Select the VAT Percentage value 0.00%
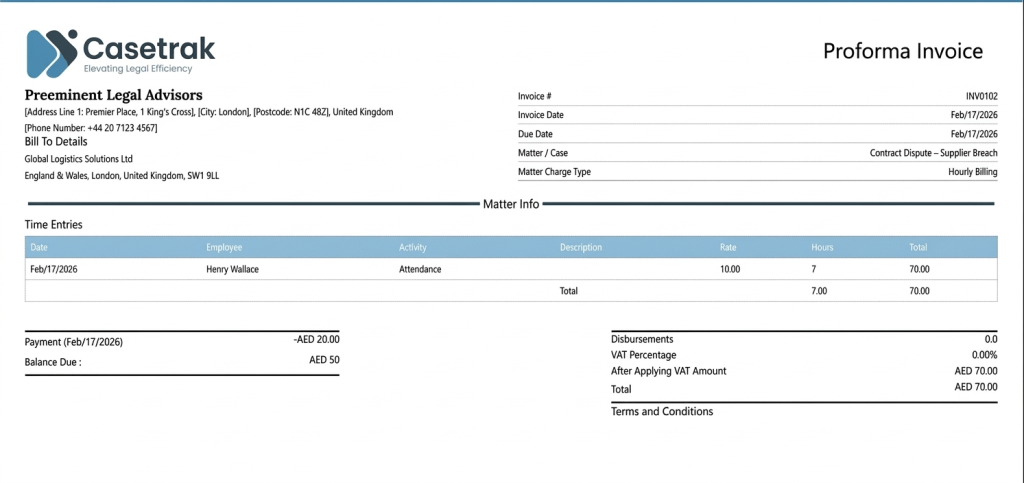This screenshot has width=1024, height=483. point(983,355)
